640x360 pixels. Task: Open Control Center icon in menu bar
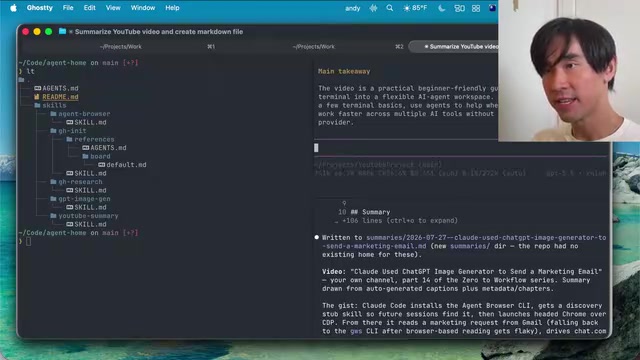pos(476,8)
